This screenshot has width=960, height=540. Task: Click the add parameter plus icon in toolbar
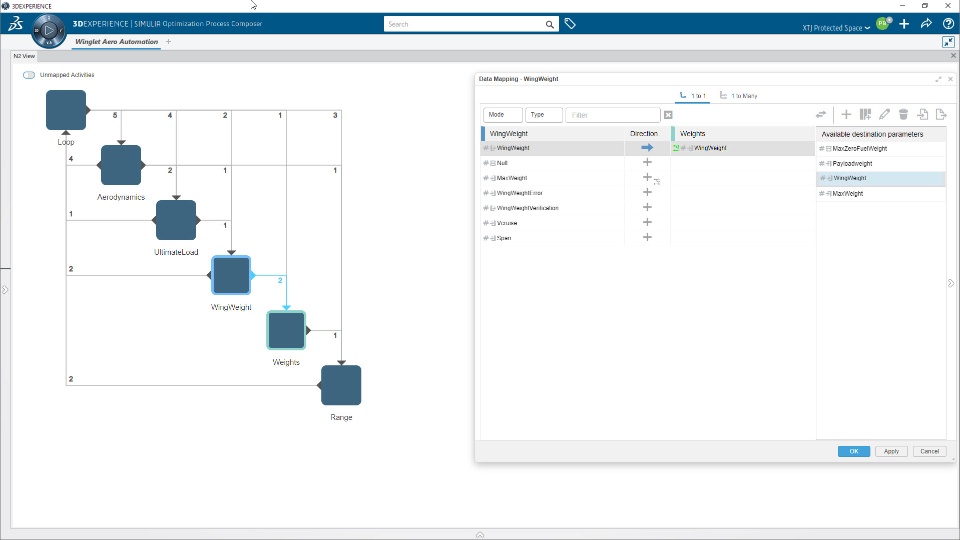pyautogui.click(x=846, y=114)
